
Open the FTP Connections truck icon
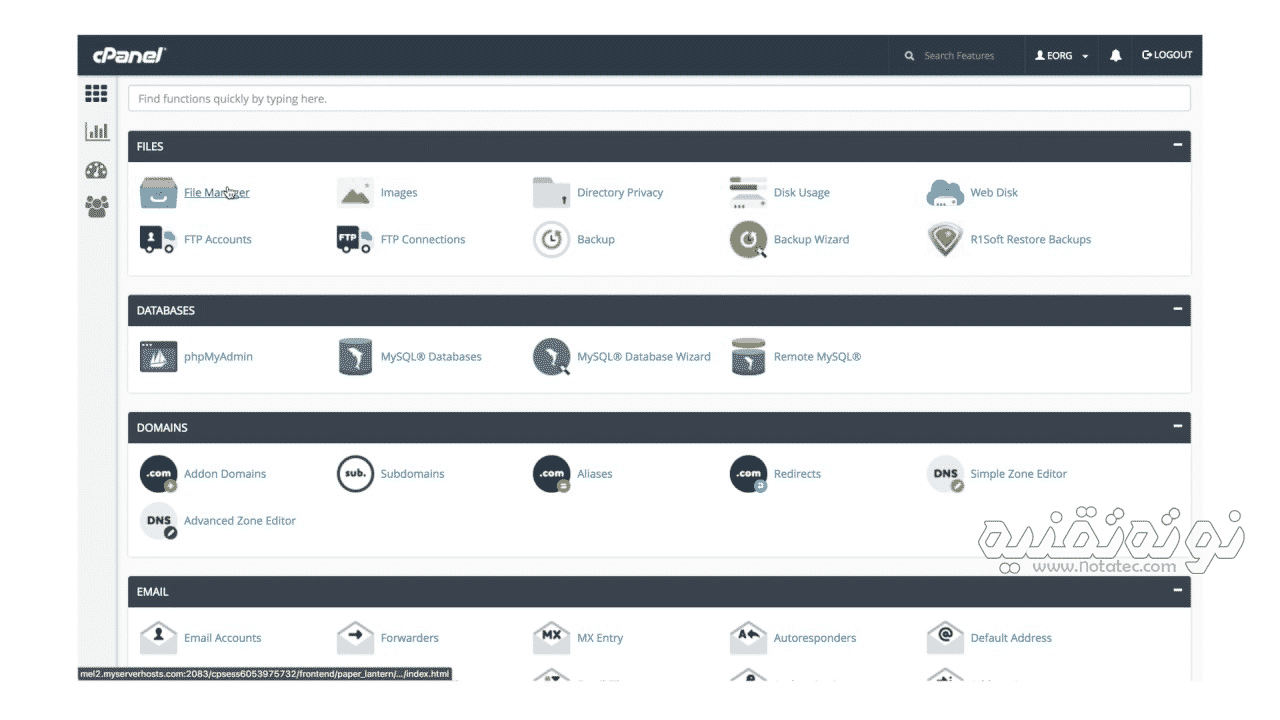(x=355, y=240)
